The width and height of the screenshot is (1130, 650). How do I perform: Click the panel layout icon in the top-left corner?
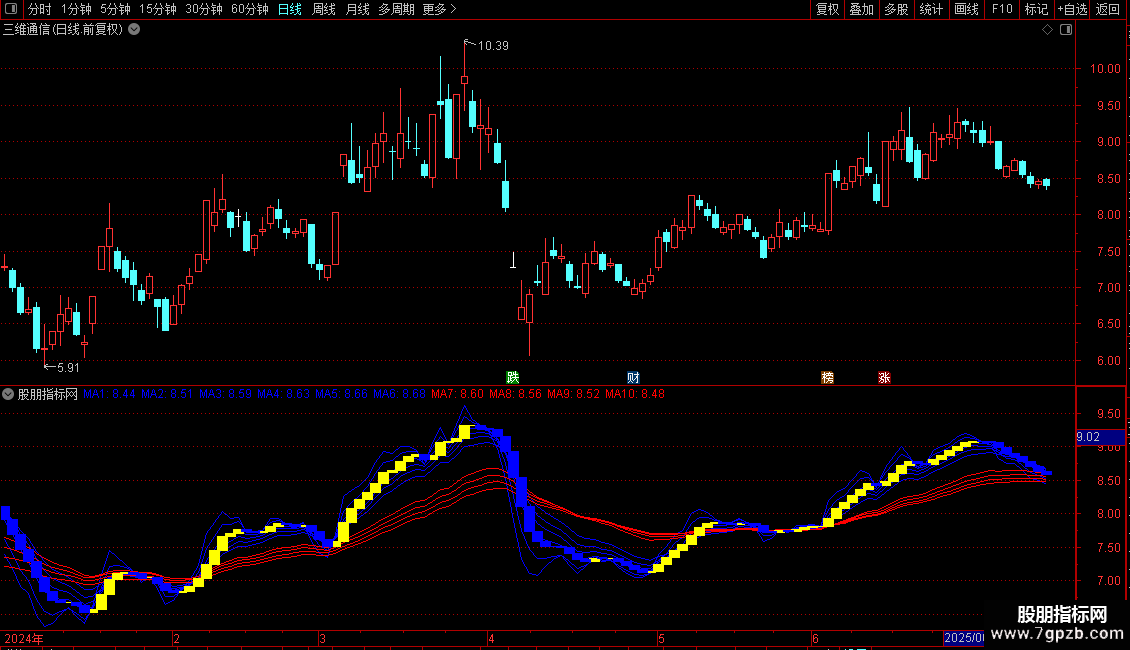[x=11, y=9]
